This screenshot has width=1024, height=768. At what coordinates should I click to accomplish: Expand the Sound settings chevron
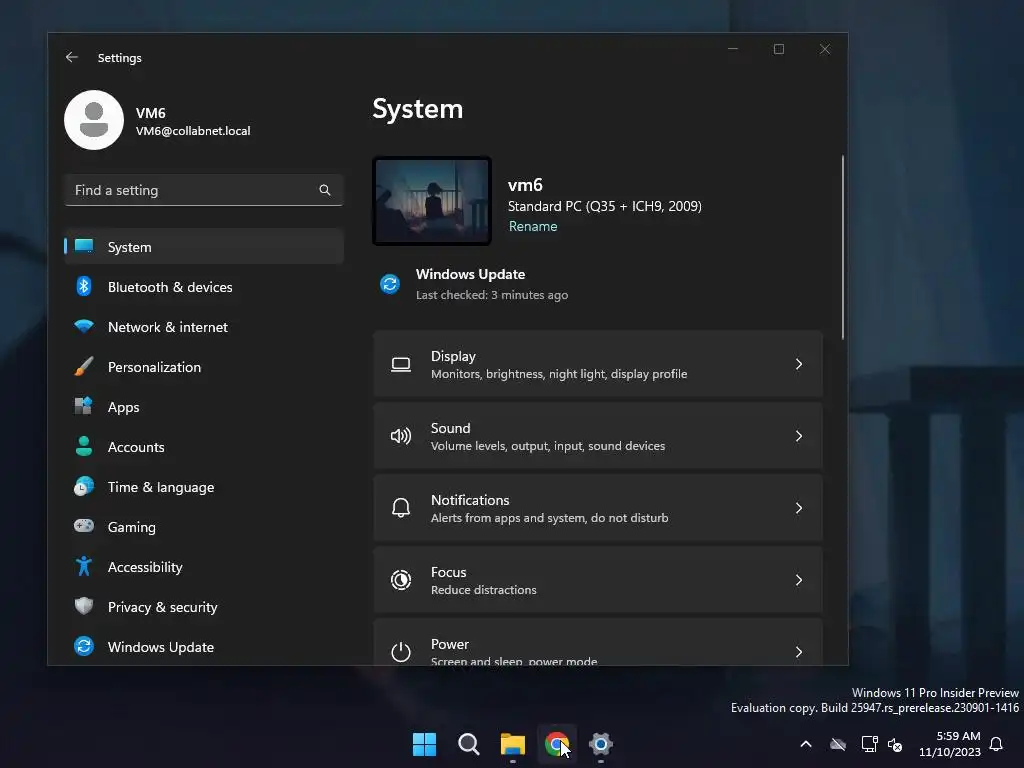pyautogui.click(x=799, y=436)
